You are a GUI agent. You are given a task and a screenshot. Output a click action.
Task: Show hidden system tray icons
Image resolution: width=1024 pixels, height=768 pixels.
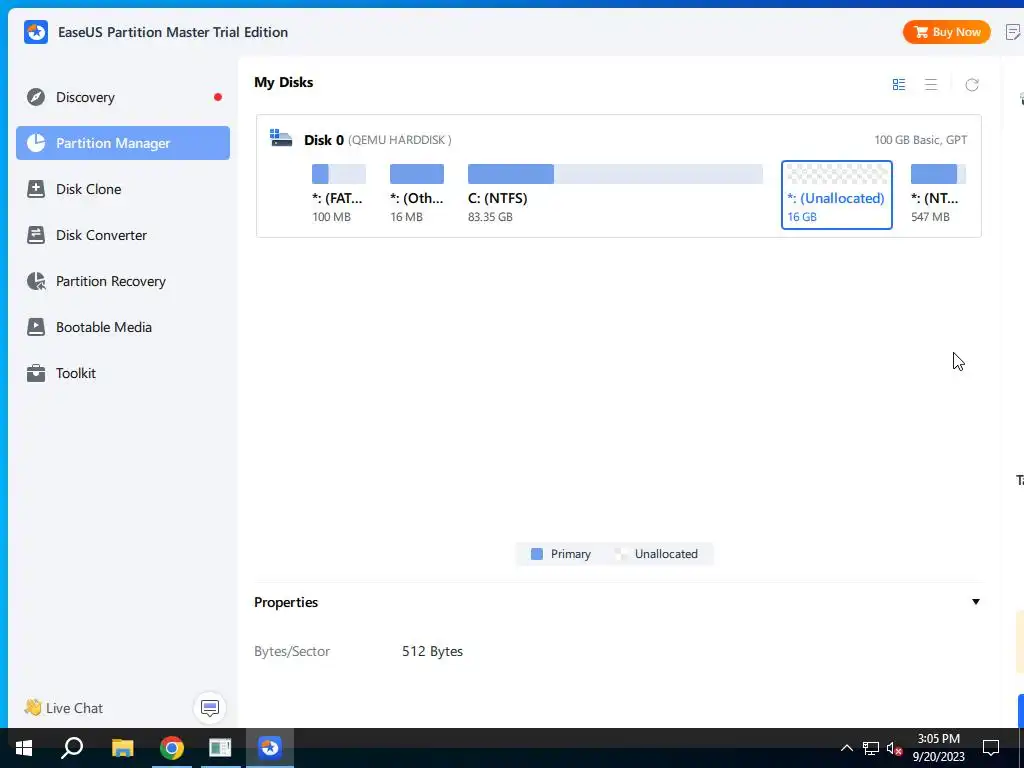(x=846, y=748)
